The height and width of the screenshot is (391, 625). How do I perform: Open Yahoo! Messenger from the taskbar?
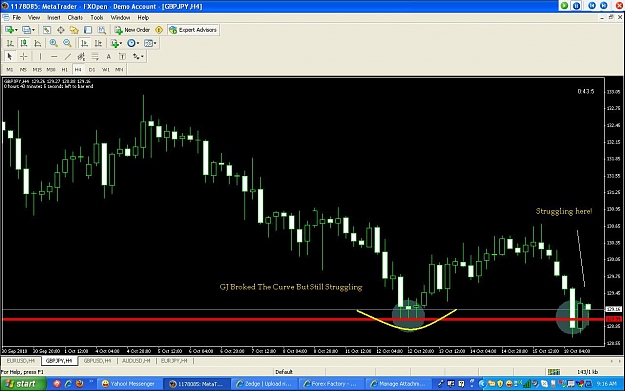point(129,384)
